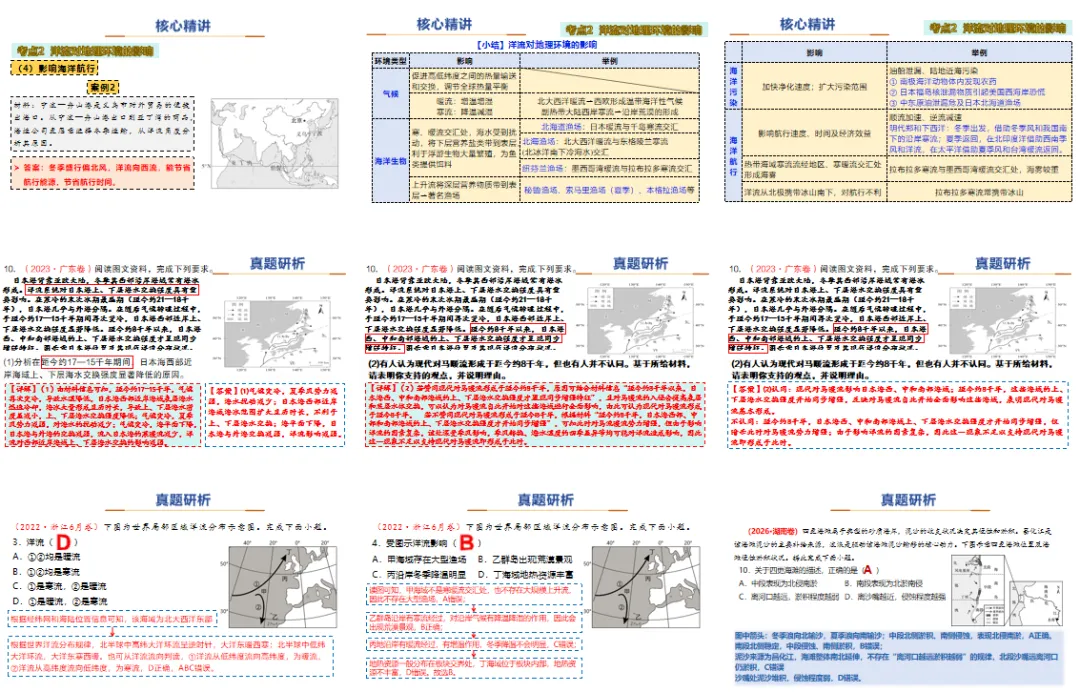Select option D. 丁海域地热资源丰富
Screen dimensions: 1080x692
coord(525,574)
